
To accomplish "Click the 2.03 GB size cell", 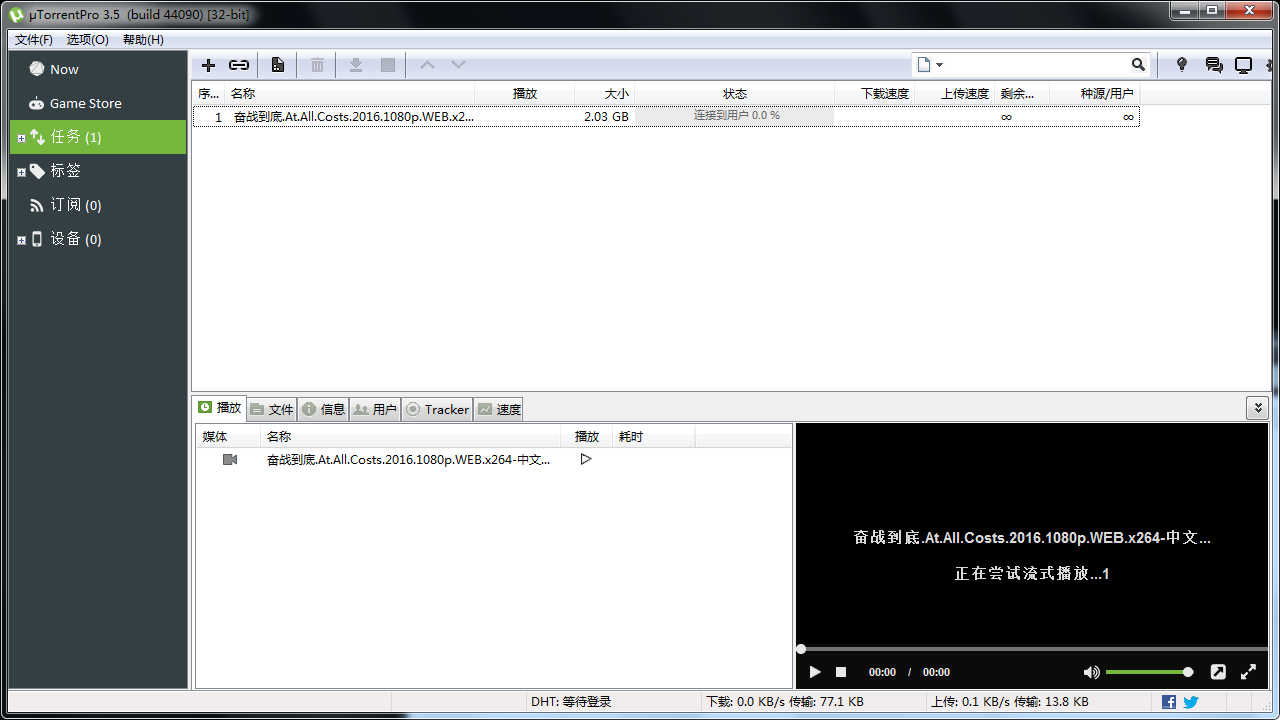I will click(x=606, y=116).
